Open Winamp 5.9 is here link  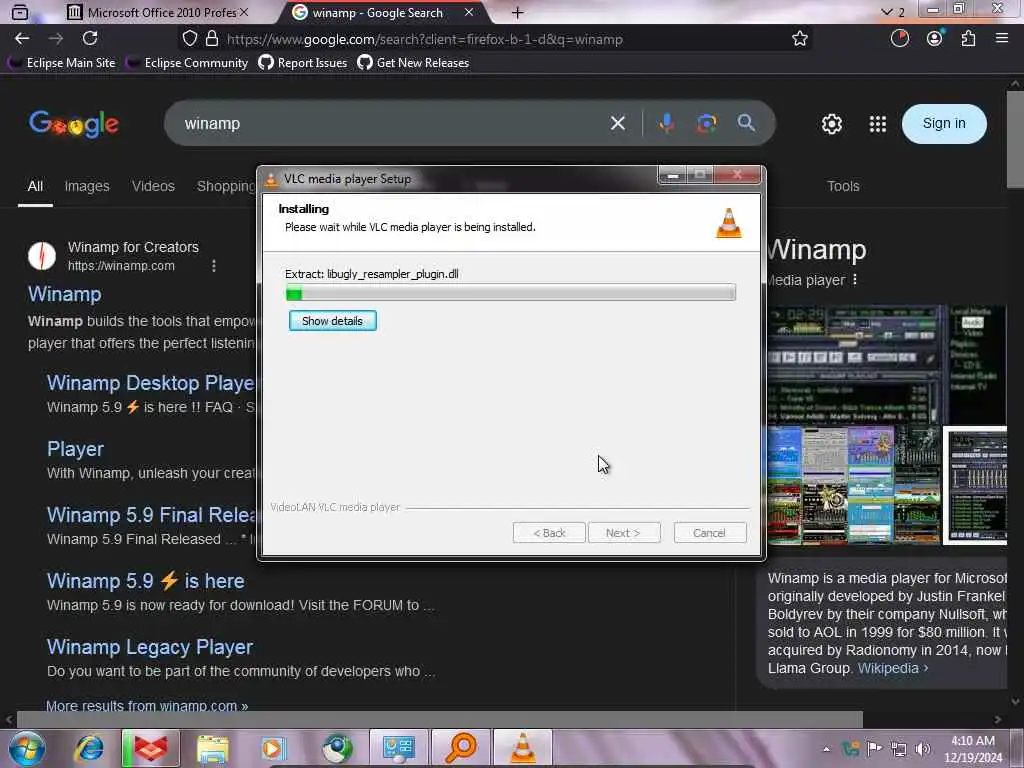[146, 581]
